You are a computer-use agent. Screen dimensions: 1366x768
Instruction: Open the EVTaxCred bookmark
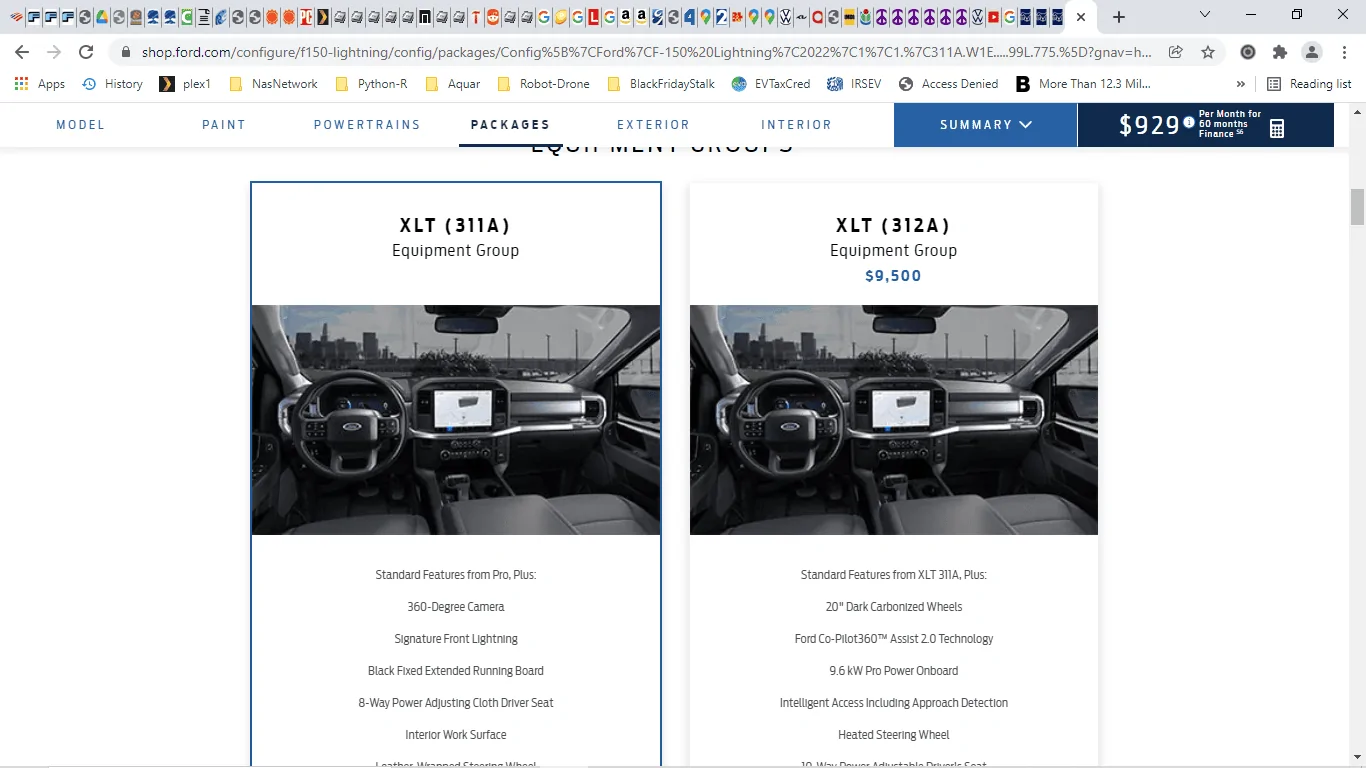(771, 84)
